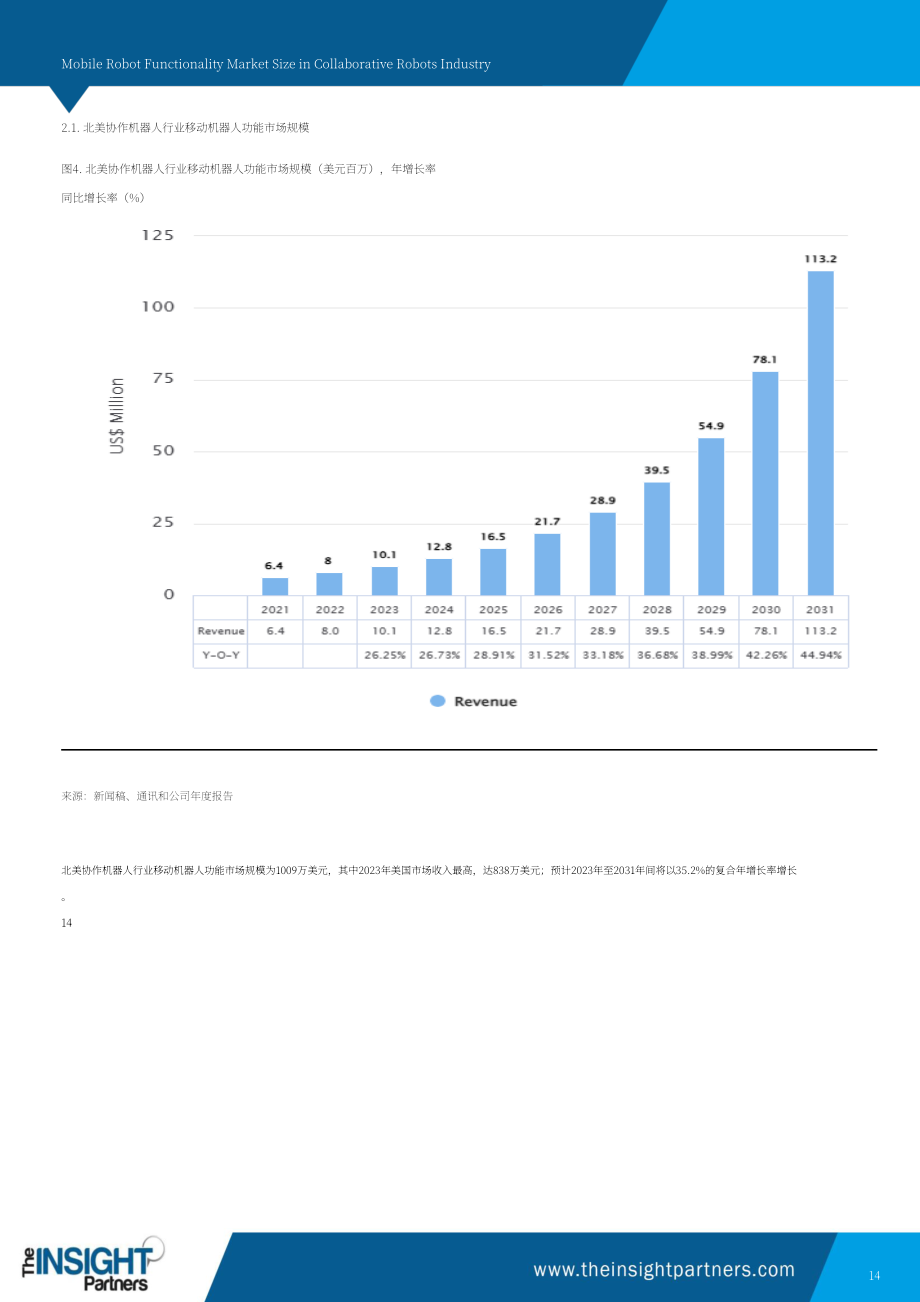Image resolution: width=920 pixels, height=1302 pixels.
Task: Click the 2023 year table cell
Action: click(x=384, y=609)
